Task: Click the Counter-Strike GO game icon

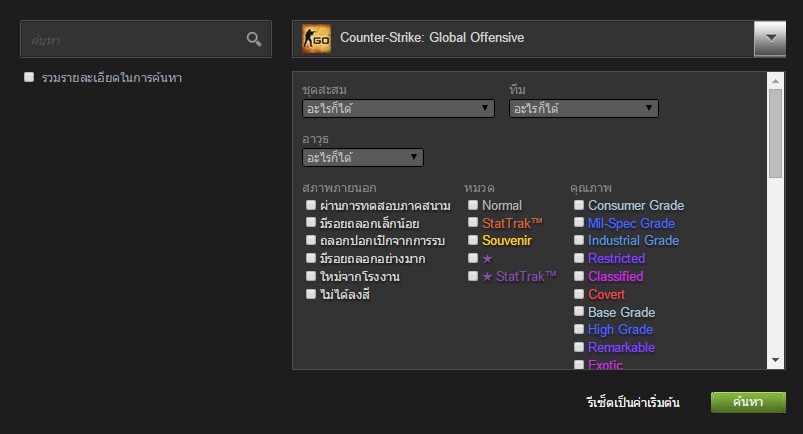Action: (x=316, y=39)
